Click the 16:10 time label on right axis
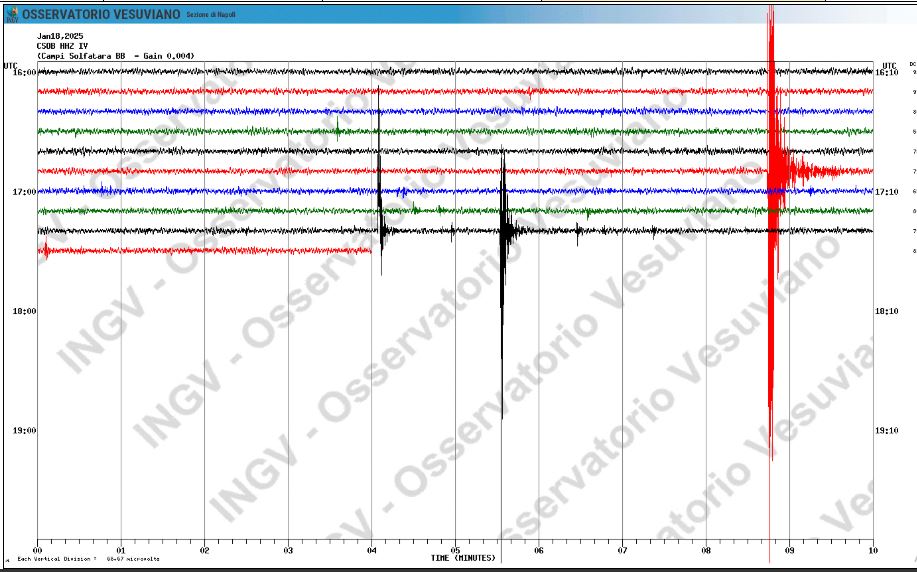Viewport: 917px width, 572px height. pyautogui.click(x=887, y=72)
